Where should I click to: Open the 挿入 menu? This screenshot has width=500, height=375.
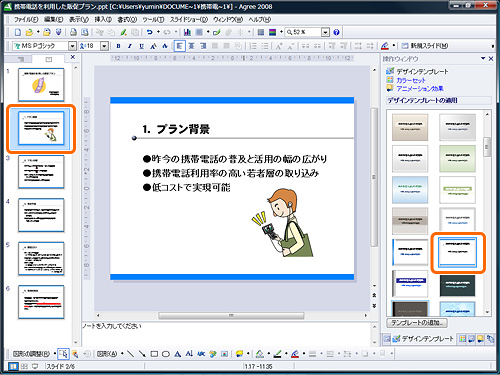click(x=103, y=19)
